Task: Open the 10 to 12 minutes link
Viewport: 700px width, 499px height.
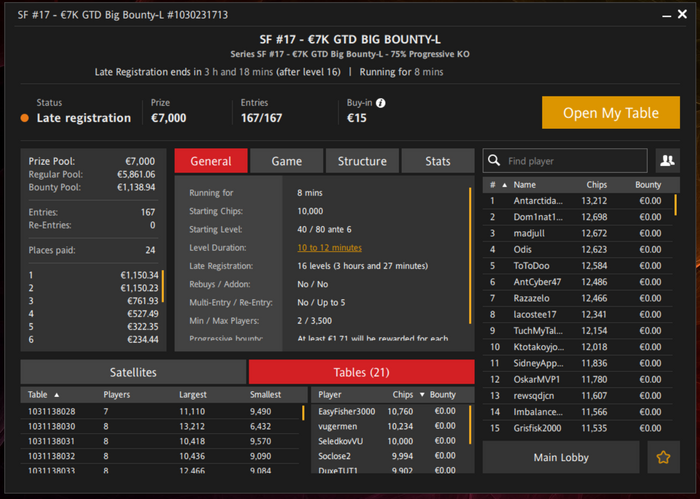Action: tap(329, 248)
